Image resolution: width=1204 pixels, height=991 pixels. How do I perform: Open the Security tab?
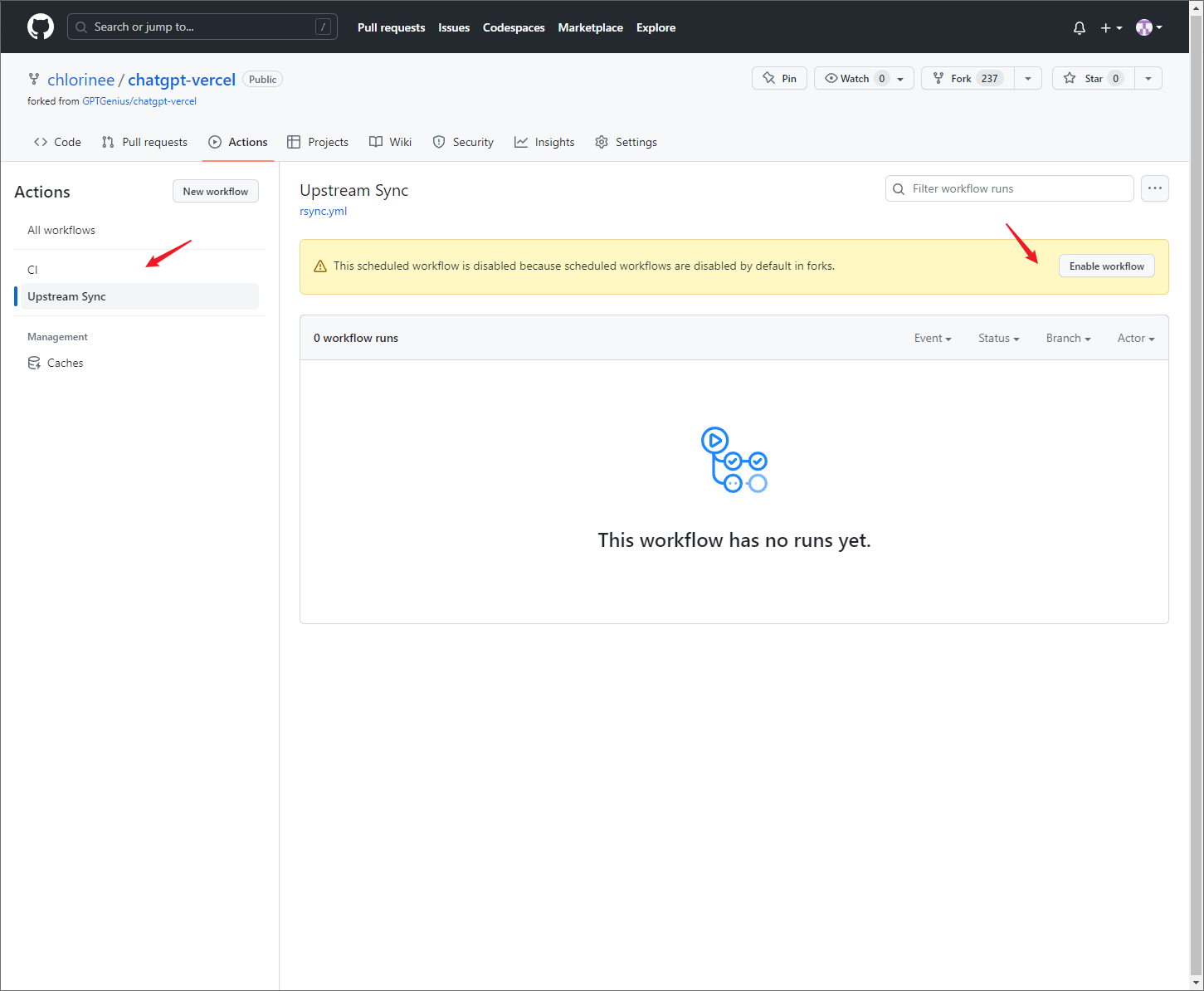(463, 142)
